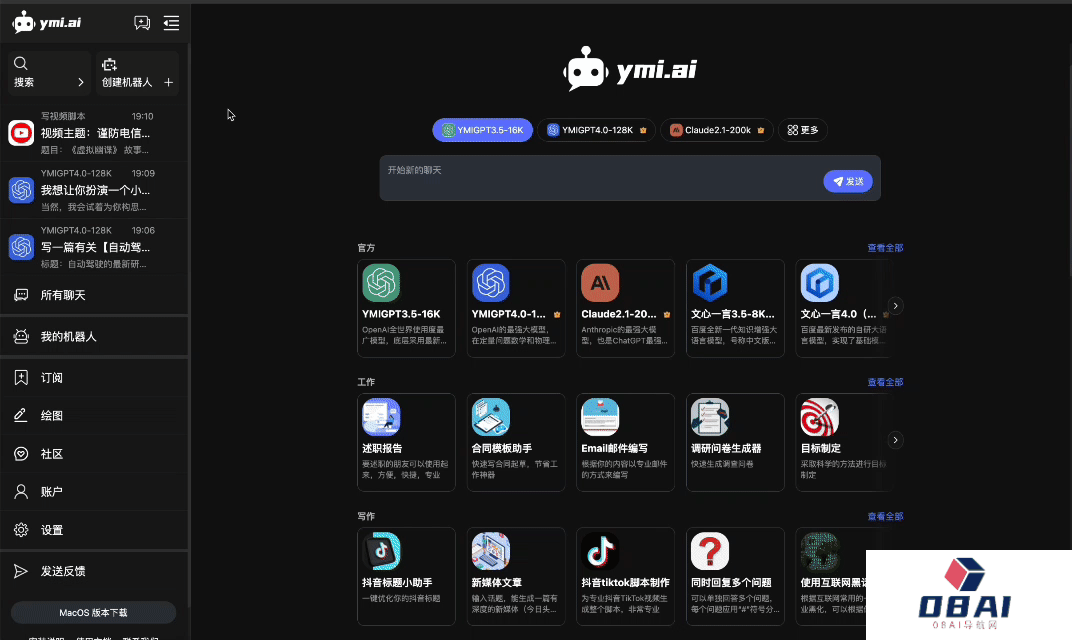1072x640 pixels.
Task: Click the 发送 send button
Action: [848, 181]
